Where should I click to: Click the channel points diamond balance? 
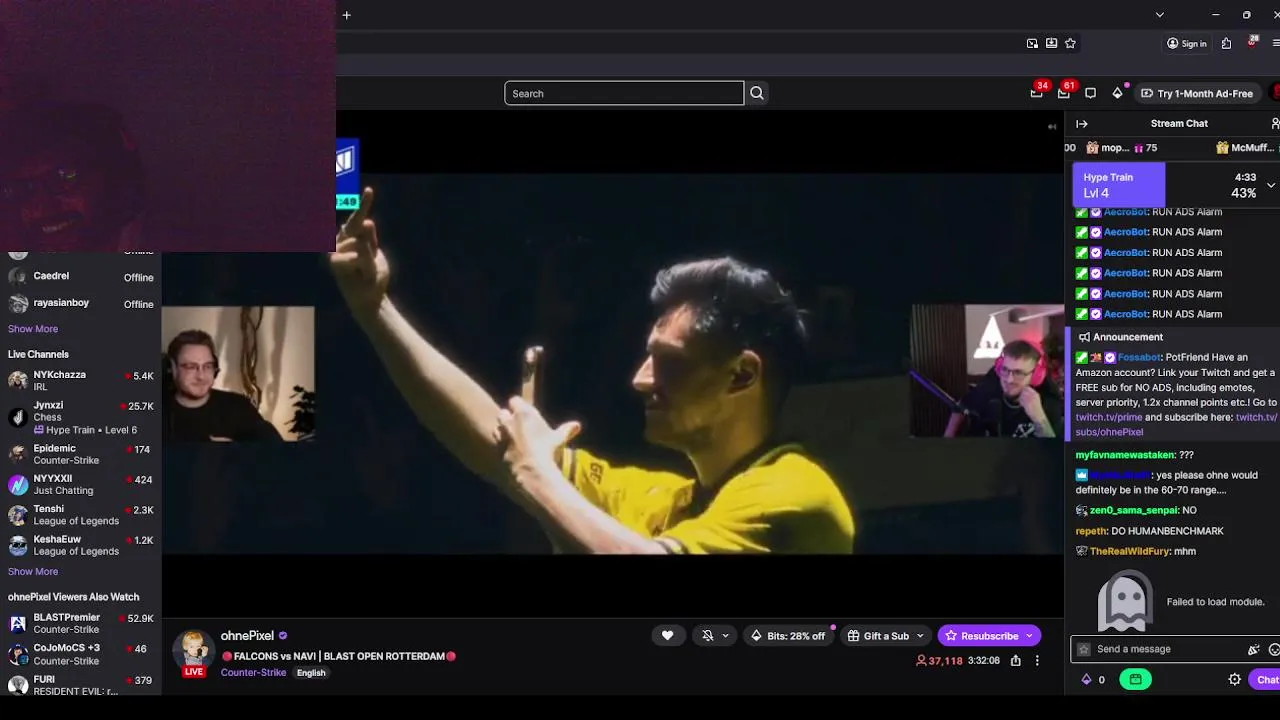coord(1093,680)
